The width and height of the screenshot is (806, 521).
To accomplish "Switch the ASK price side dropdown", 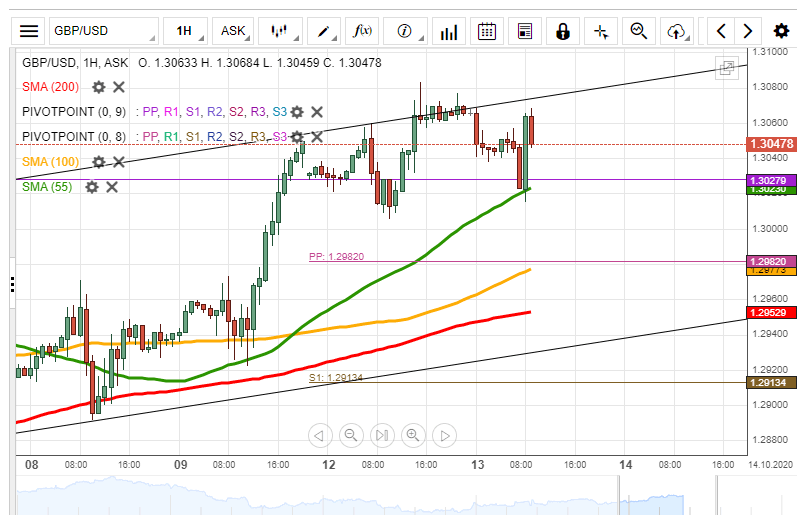I will (233, 31).
